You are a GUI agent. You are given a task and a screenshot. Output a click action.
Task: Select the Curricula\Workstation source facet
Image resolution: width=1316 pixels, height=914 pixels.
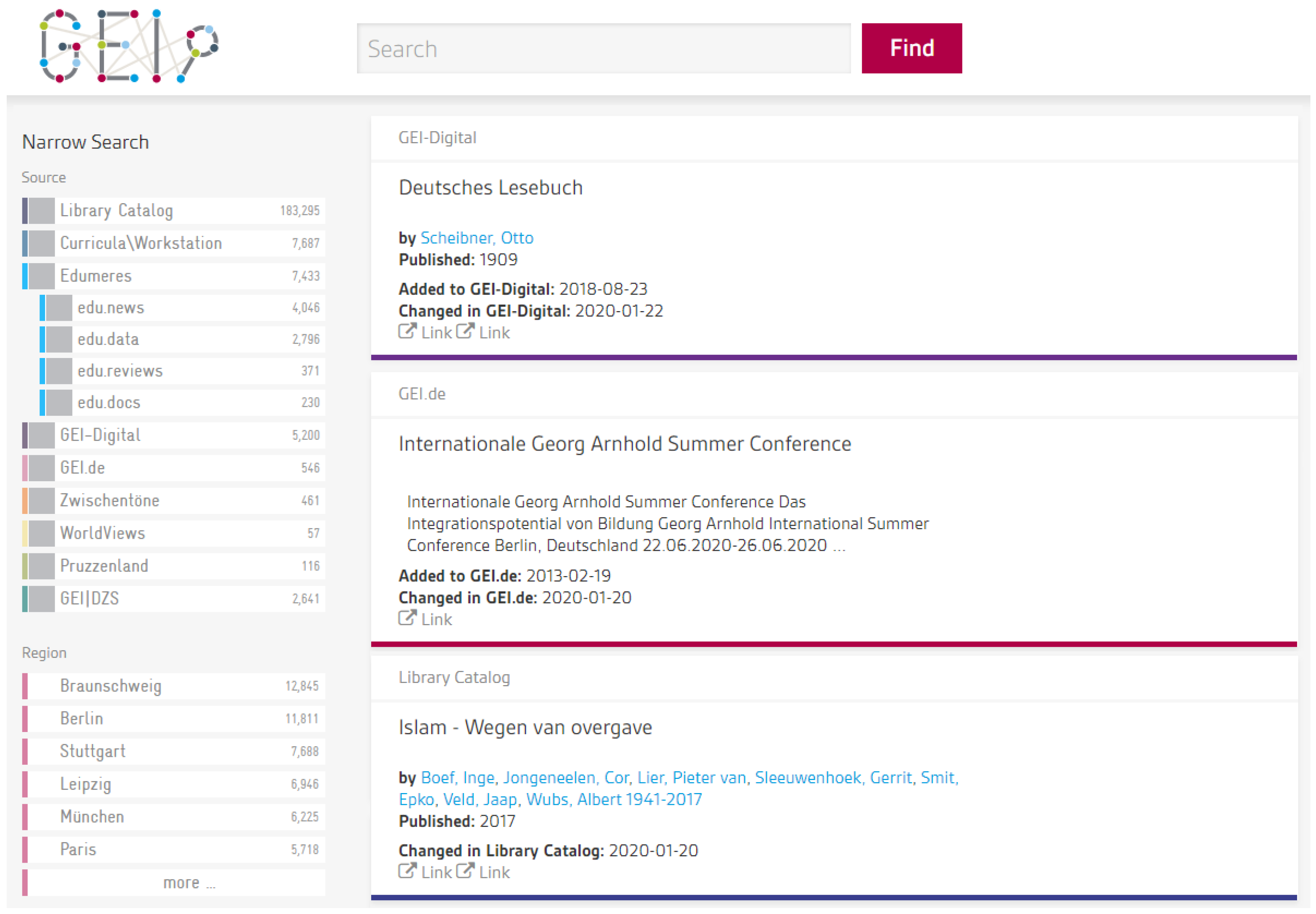(141, 243)
